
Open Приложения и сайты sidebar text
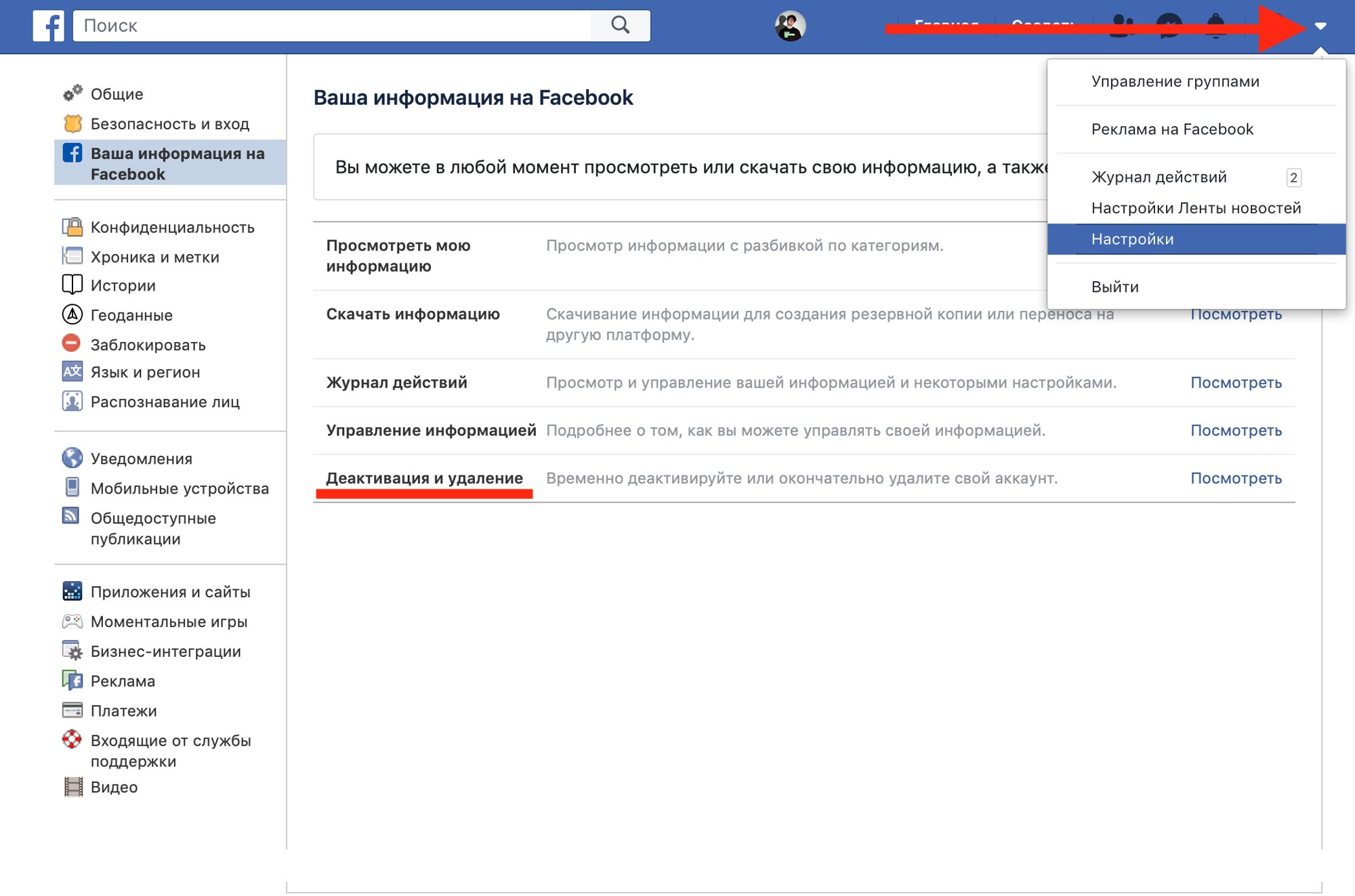click(171, 593)
